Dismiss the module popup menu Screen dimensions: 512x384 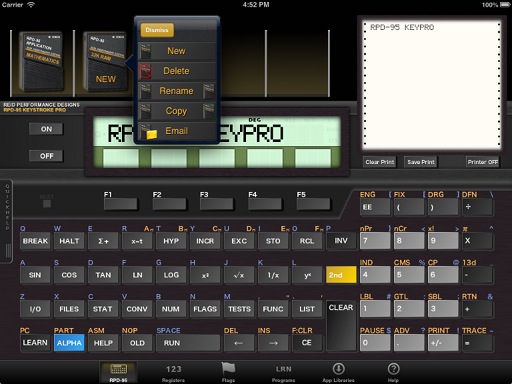tap(157, 30)
